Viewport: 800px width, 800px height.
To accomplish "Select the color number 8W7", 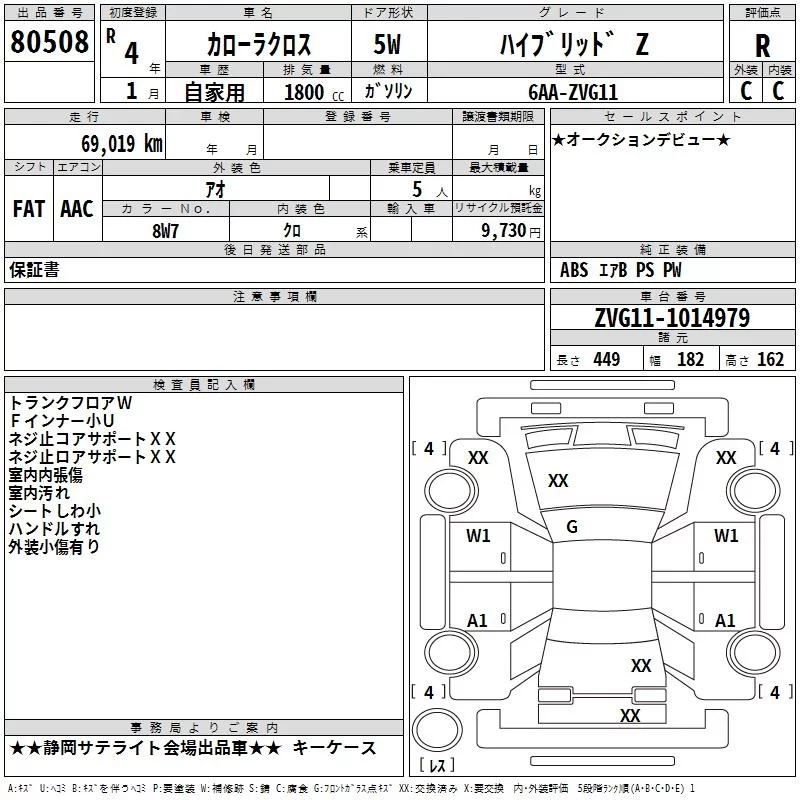I will pos(165,231).
